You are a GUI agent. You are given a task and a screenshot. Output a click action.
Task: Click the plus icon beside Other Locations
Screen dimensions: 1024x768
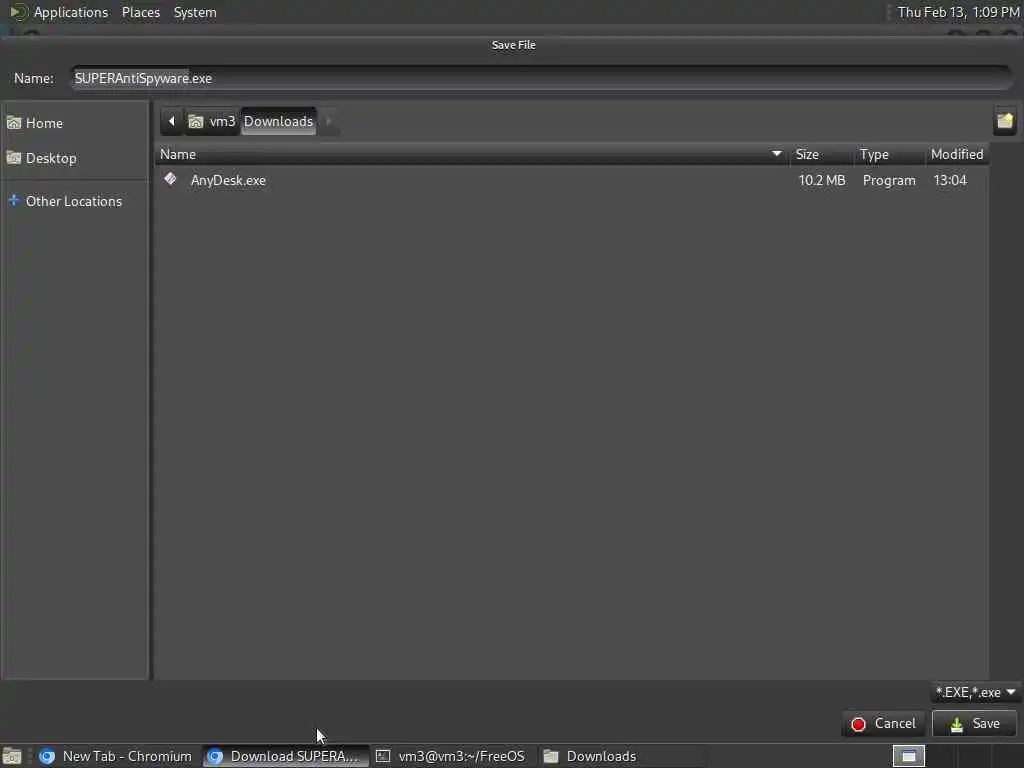tap(14, 200)
